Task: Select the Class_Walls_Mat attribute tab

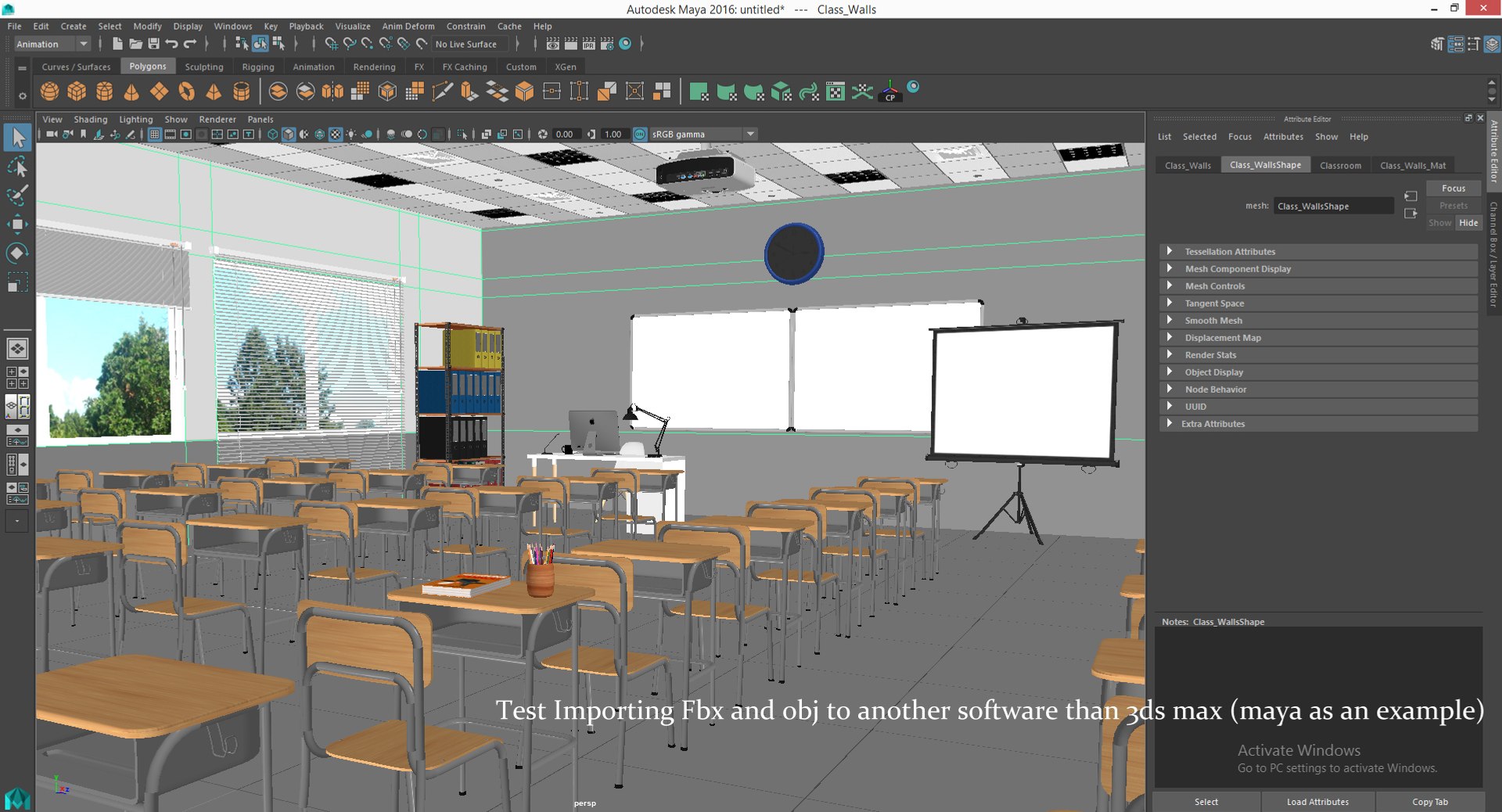Action: pyautogui.click(x=1413, y=165)
